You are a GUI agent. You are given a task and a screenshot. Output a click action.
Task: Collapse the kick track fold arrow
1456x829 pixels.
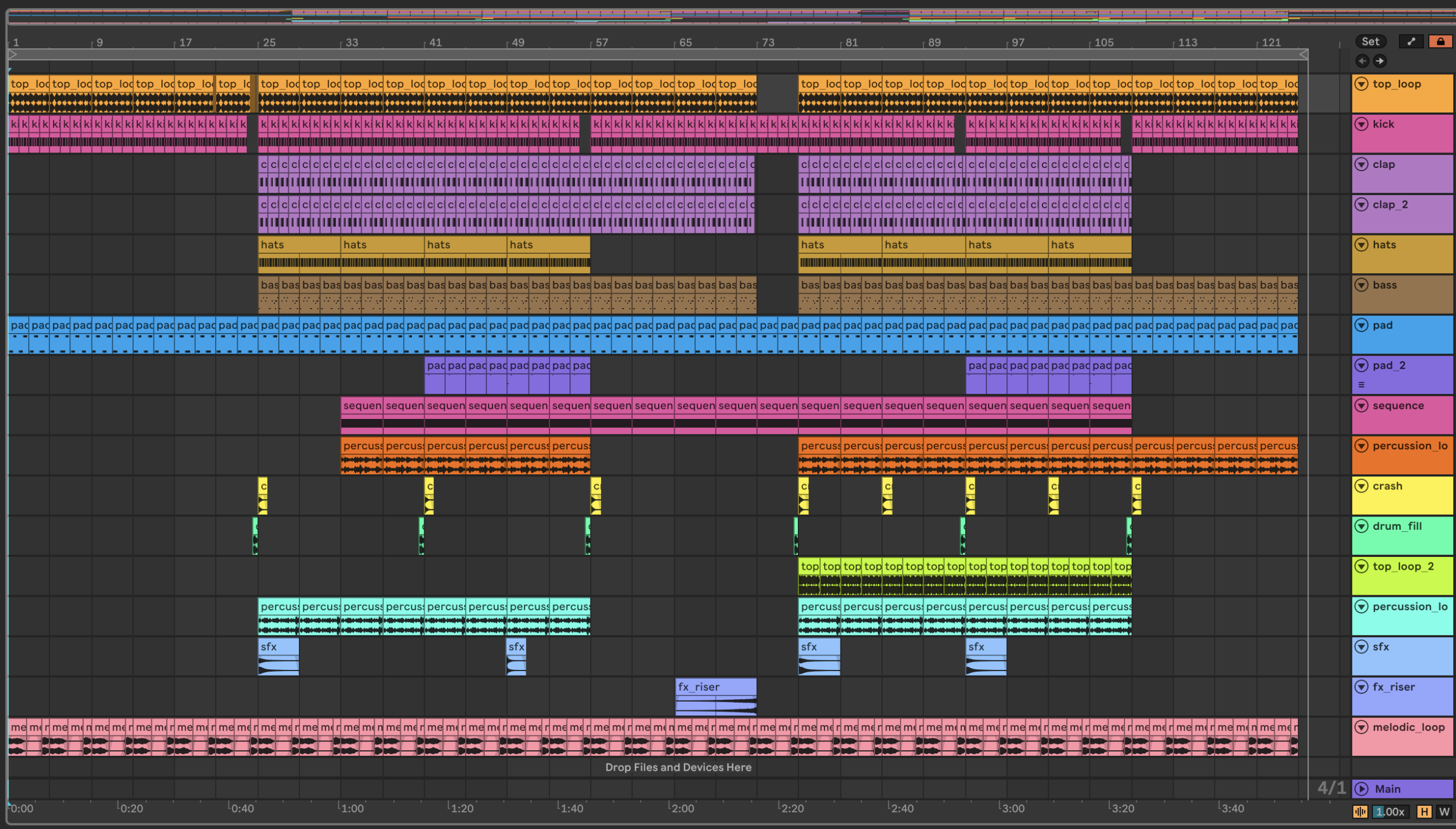[1361, 124]
